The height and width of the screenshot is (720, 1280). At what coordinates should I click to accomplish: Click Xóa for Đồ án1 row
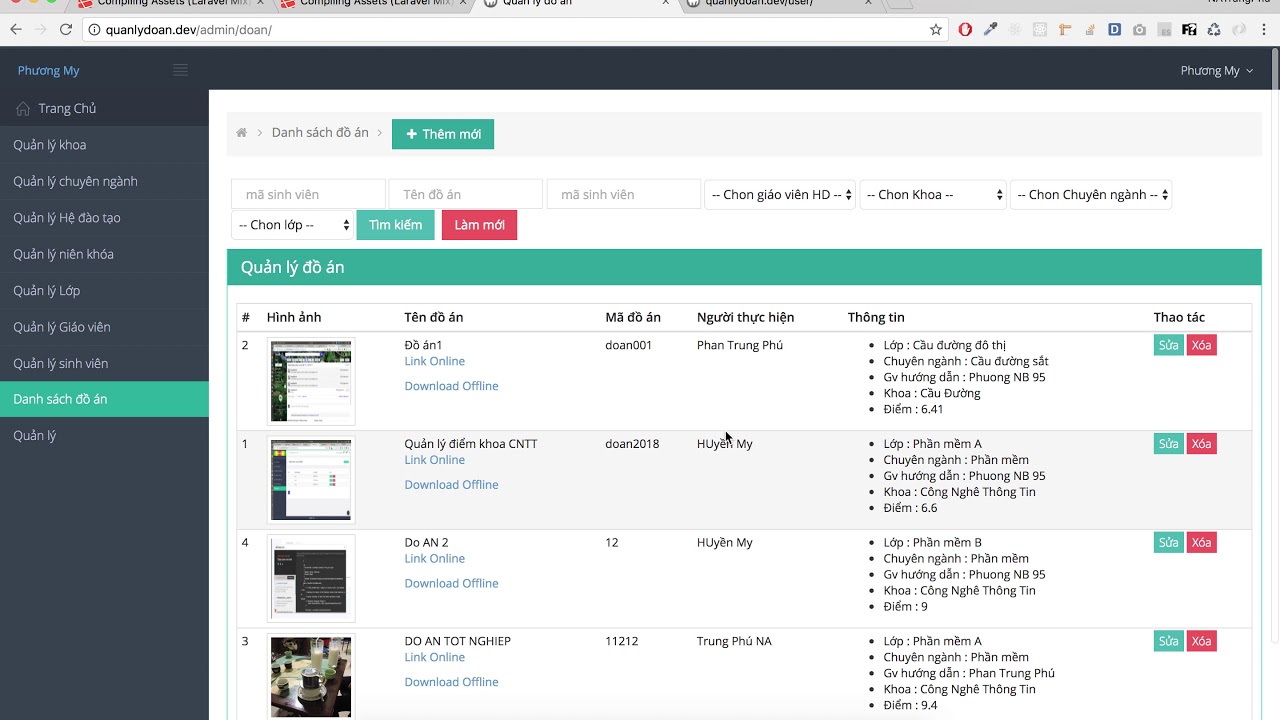(x=1201, y=345)
